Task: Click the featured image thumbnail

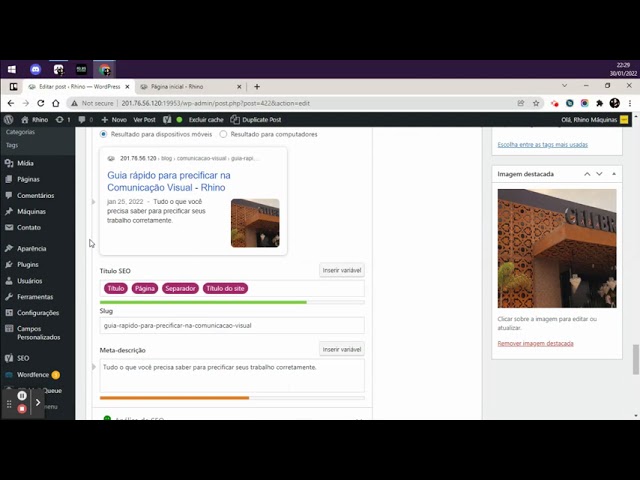Action: coord(557,248)
